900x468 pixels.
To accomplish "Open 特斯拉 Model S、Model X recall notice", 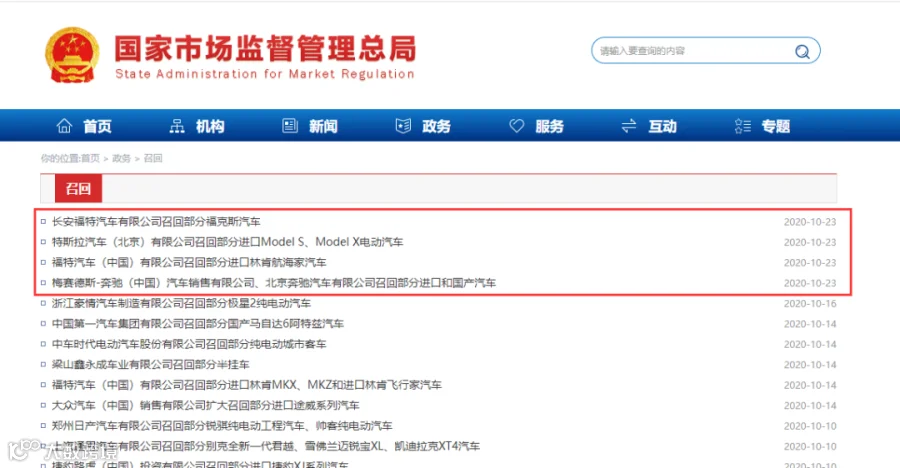I will point(227,242).
